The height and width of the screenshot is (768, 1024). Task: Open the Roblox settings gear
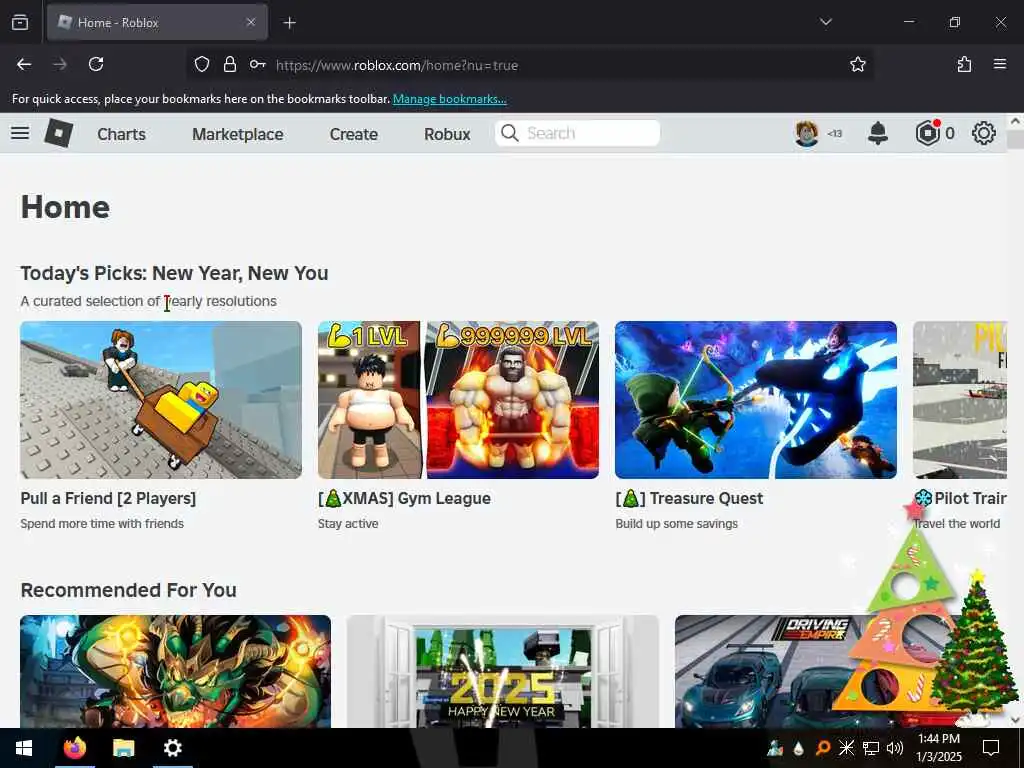pos(984,133)
